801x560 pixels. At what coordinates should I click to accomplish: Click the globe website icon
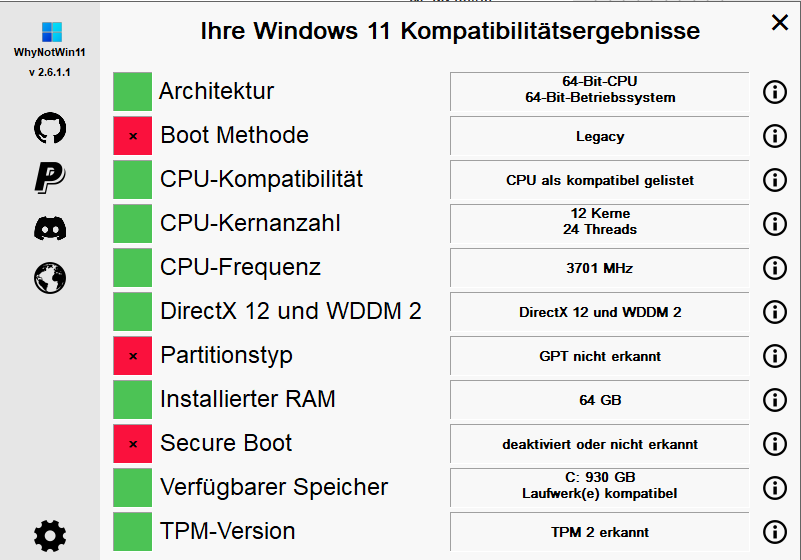pos(50,278)
